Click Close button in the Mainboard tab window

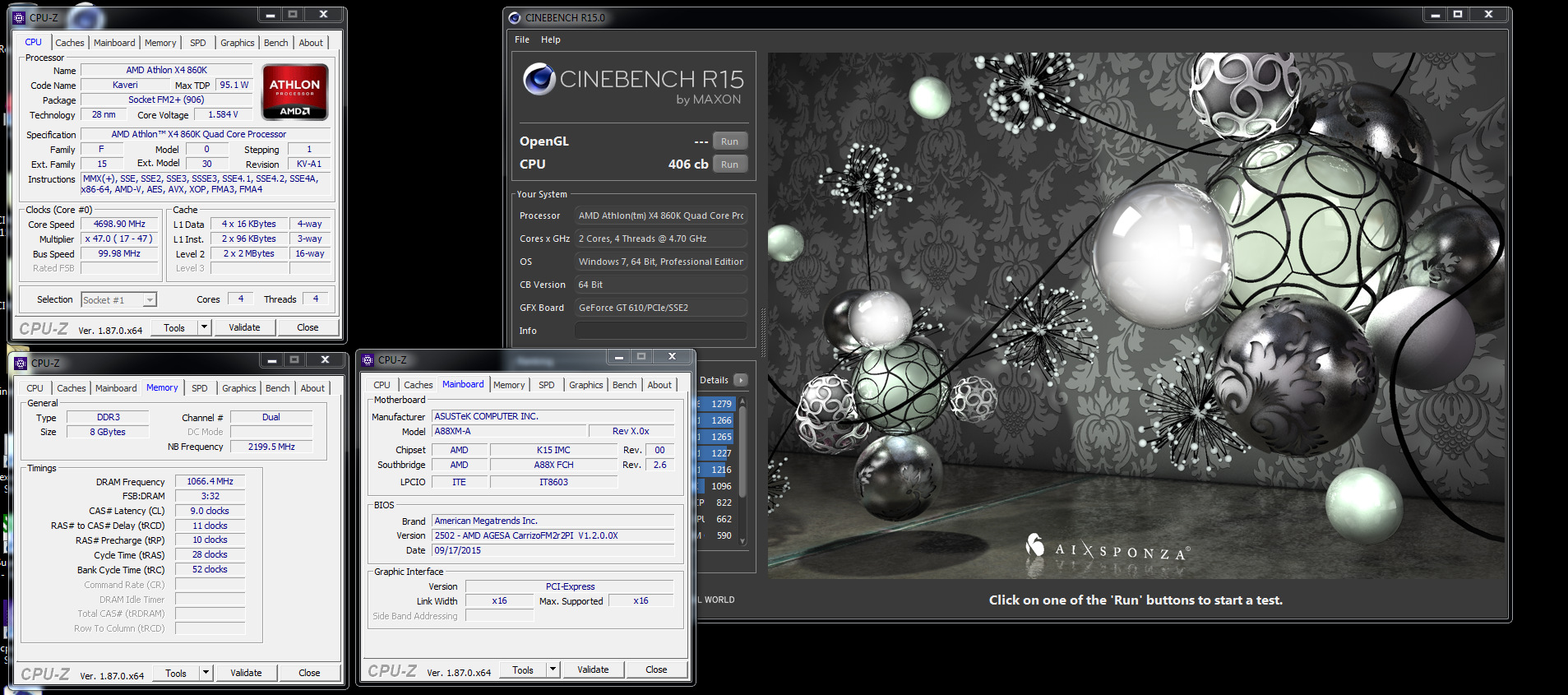click(656, 670)
